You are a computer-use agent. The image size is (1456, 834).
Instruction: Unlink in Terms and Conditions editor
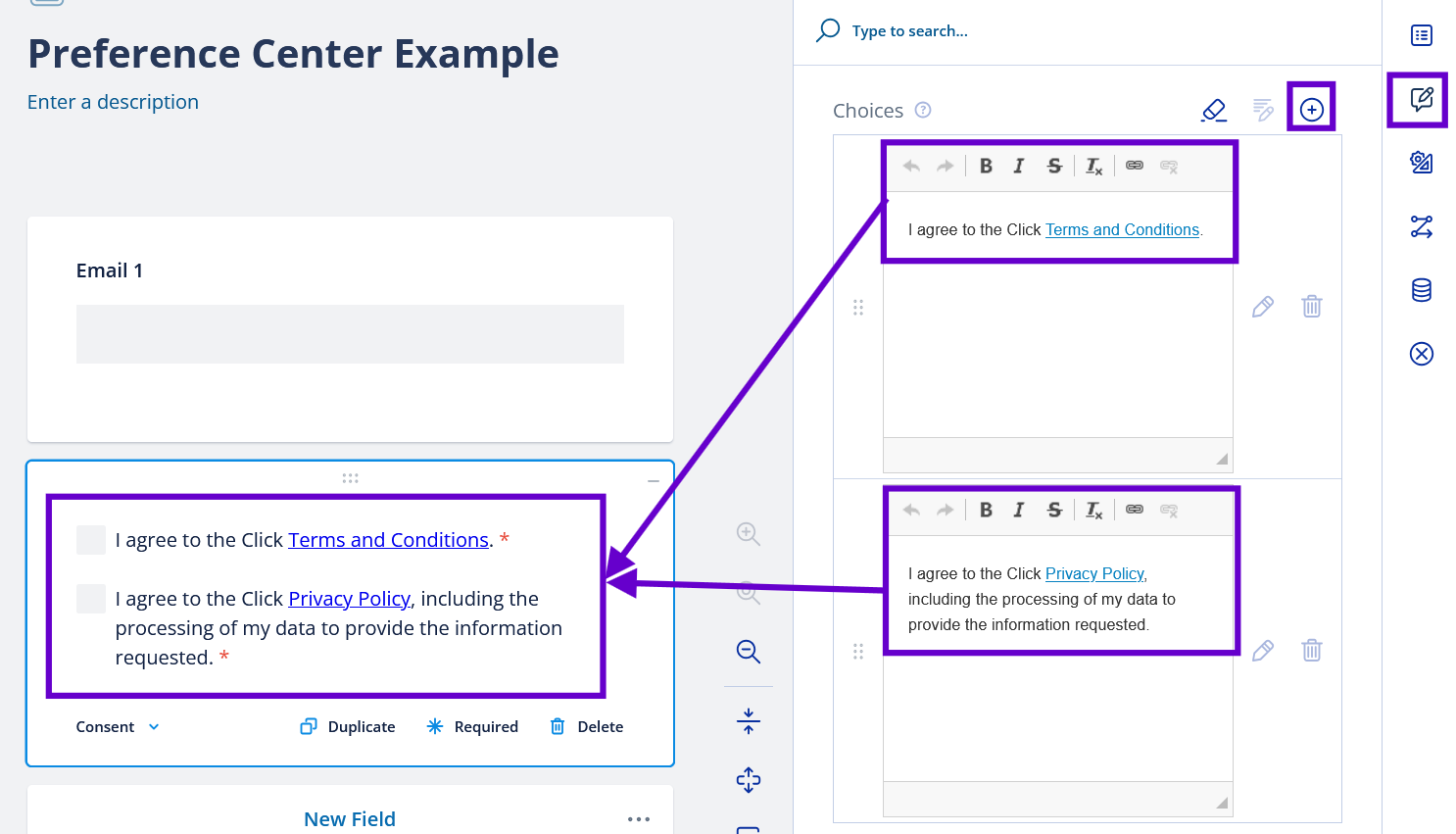point(1169,167)
